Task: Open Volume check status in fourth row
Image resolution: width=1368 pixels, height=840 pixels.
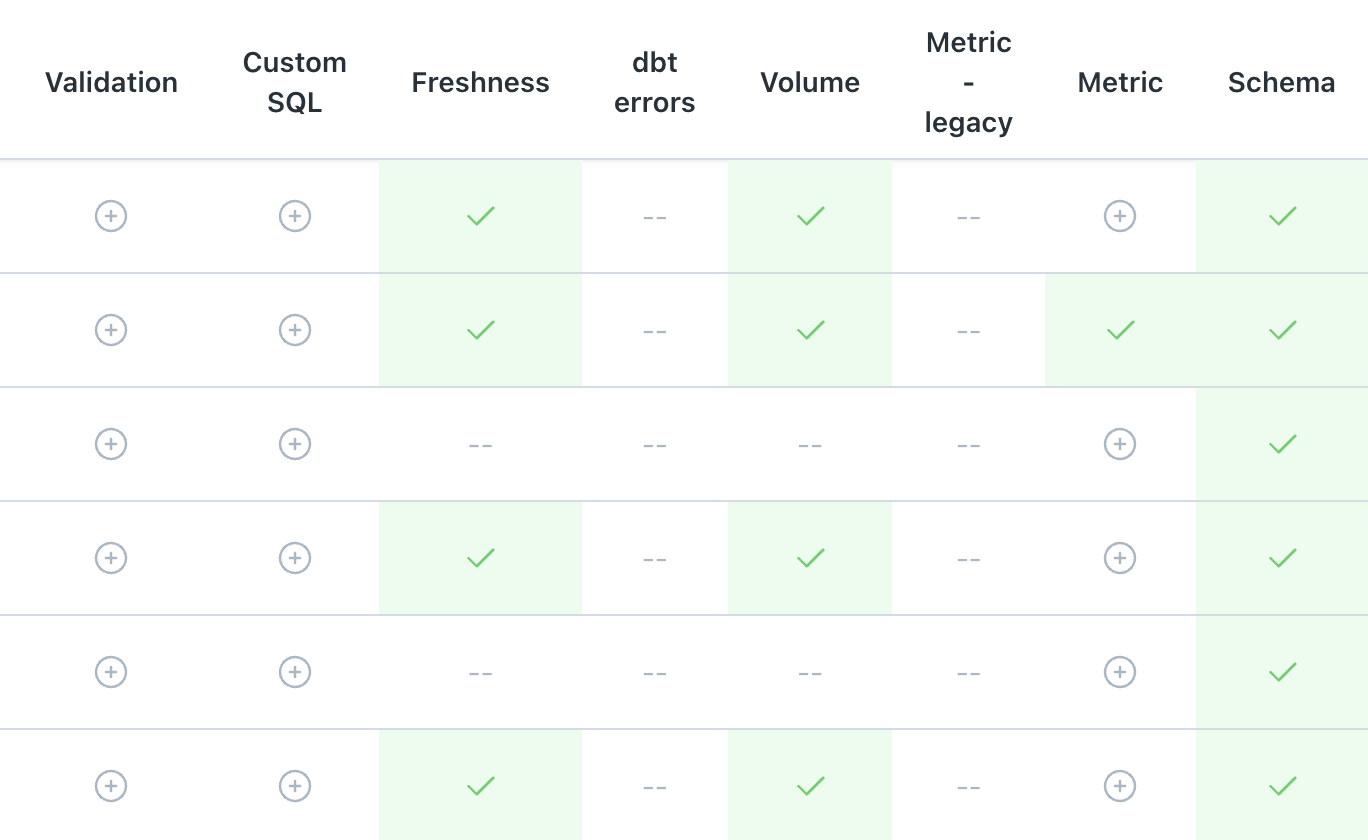Action: (x=810, y=558)
